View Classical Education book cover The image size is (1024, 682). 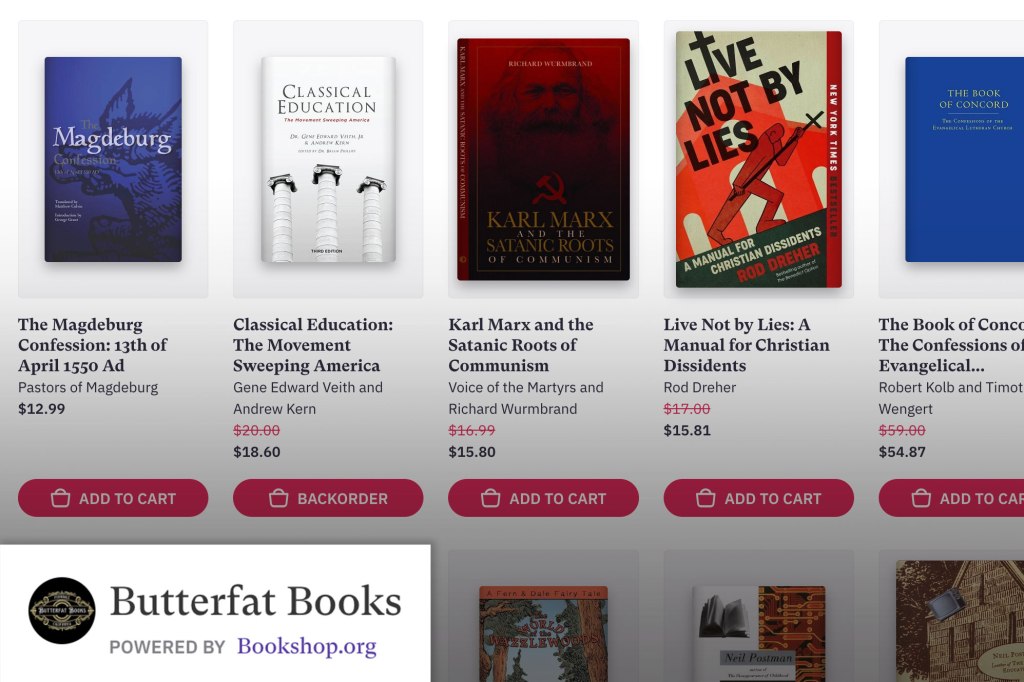(328, 159)
